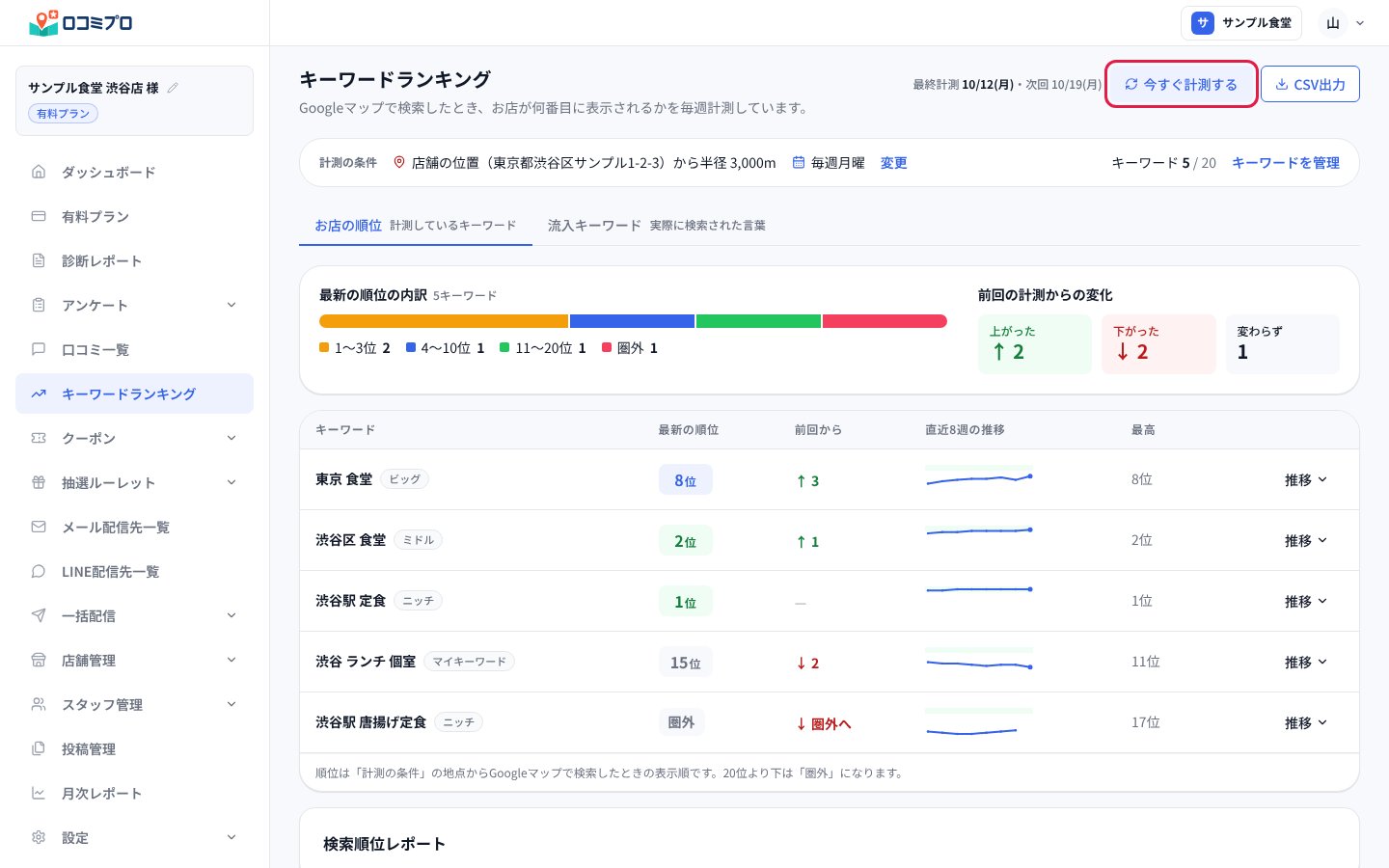
Task: Click the アンケート clipboard icon
Action: (39, 305)
